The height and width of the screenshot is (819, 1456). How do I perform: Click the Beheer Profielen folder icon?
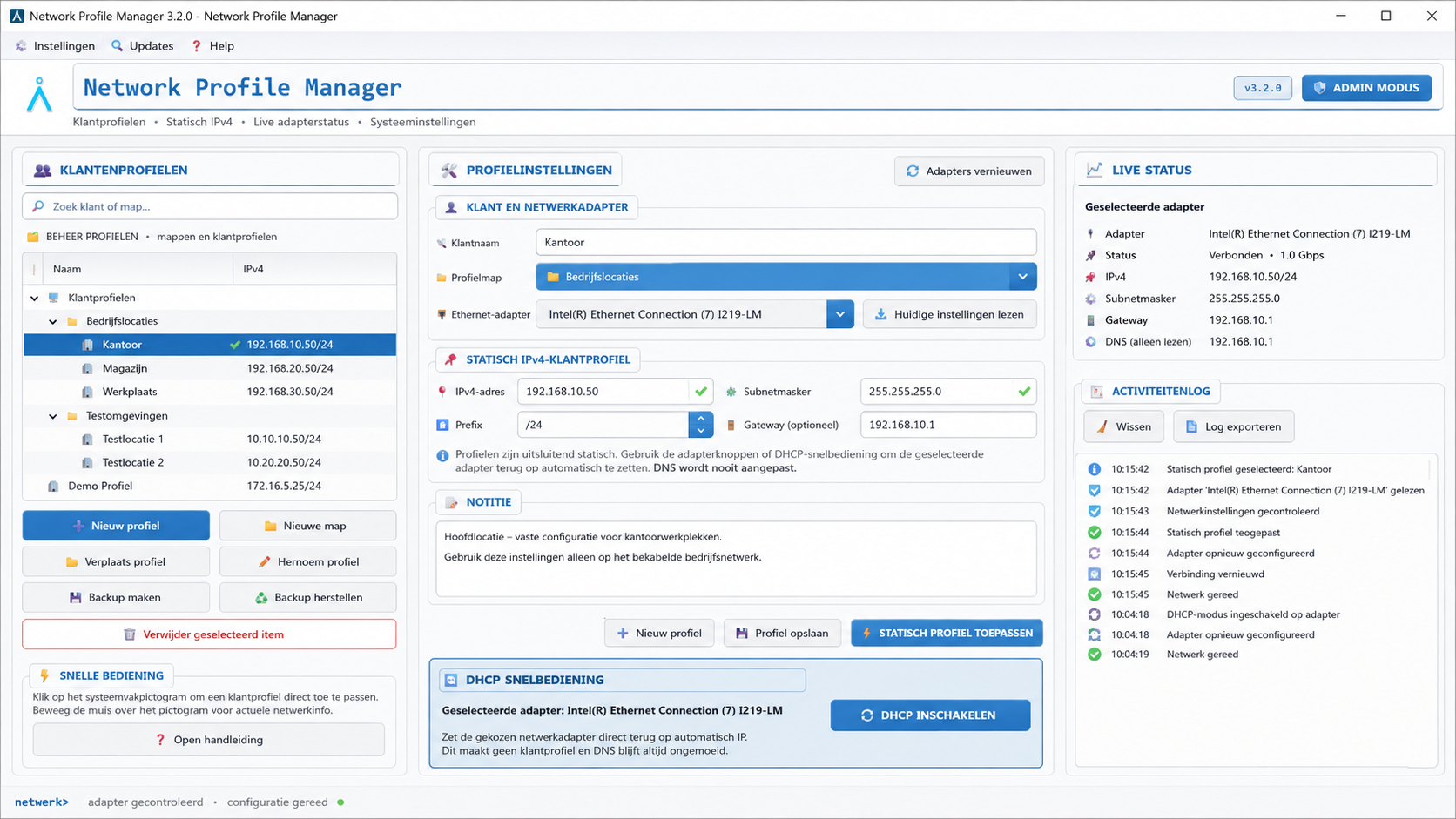pos(33,237)
